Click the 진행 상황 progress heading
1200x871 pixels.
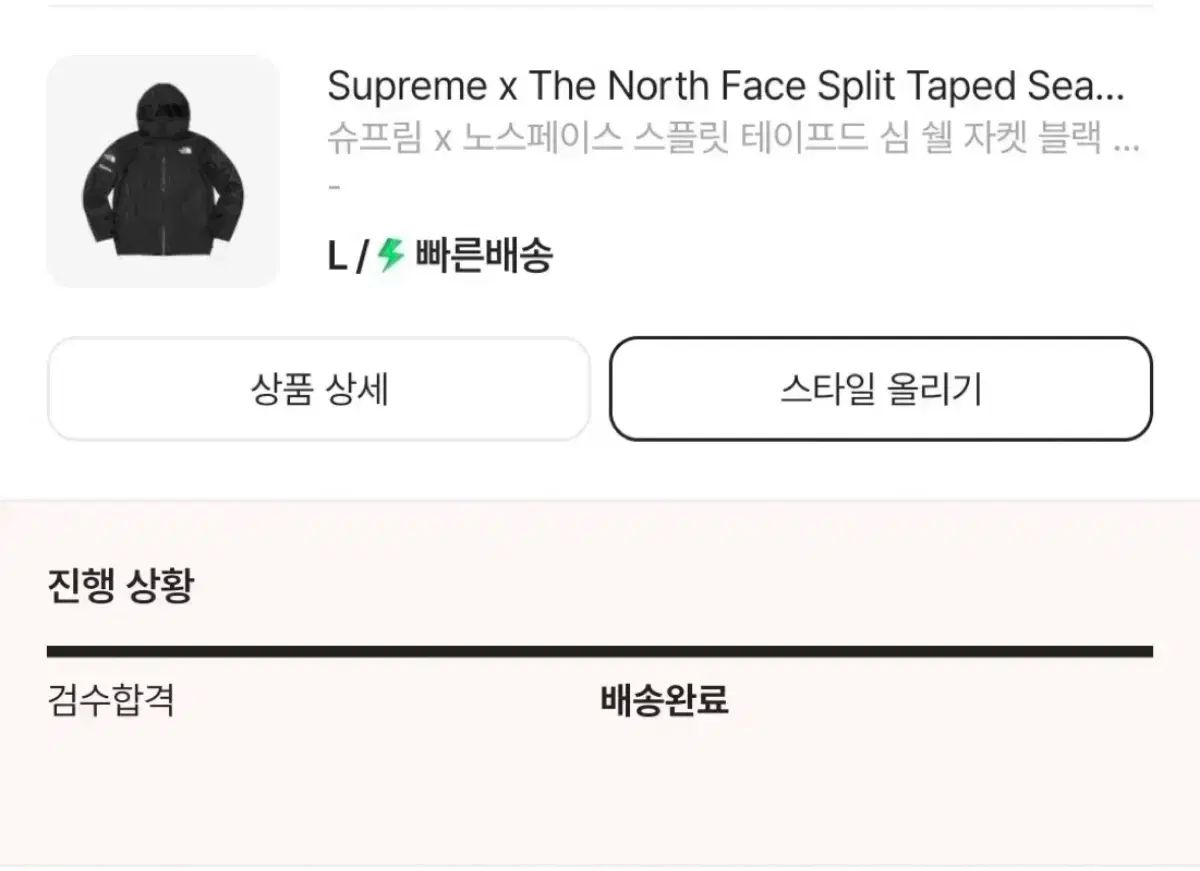pyautogui.click(x=120, y=584)
